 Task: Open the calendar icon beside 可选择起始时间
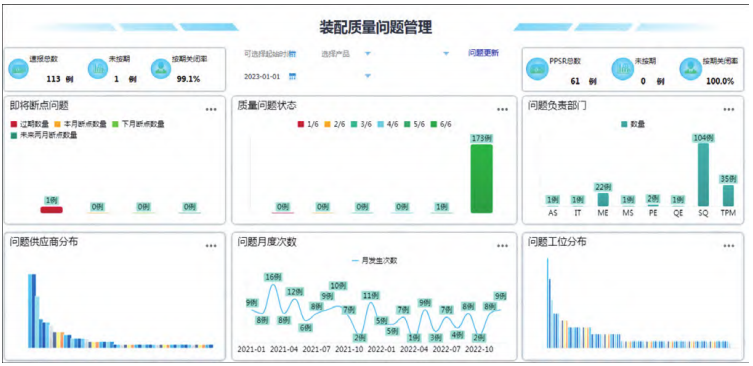(292, 54)
